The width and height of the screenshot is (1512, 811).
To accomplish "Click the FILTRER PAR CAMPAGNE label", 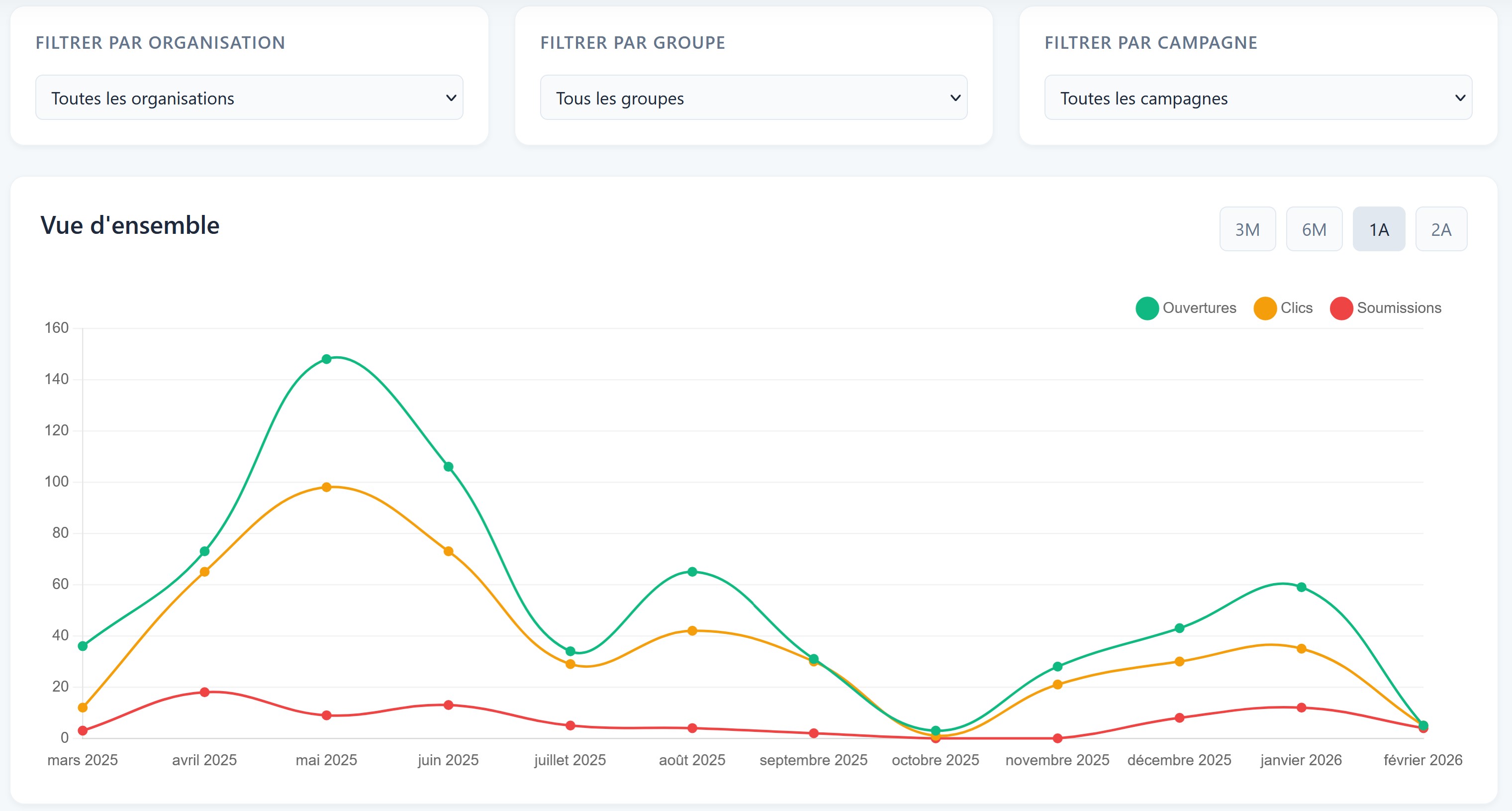I will pos(1151,42).
